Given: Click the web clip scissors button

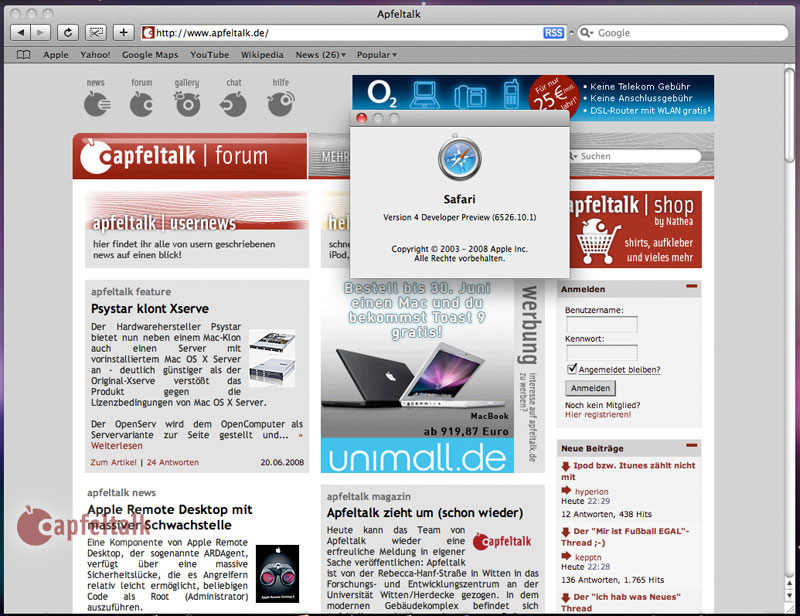Looking at the screenshot, I should pos(95,33).
